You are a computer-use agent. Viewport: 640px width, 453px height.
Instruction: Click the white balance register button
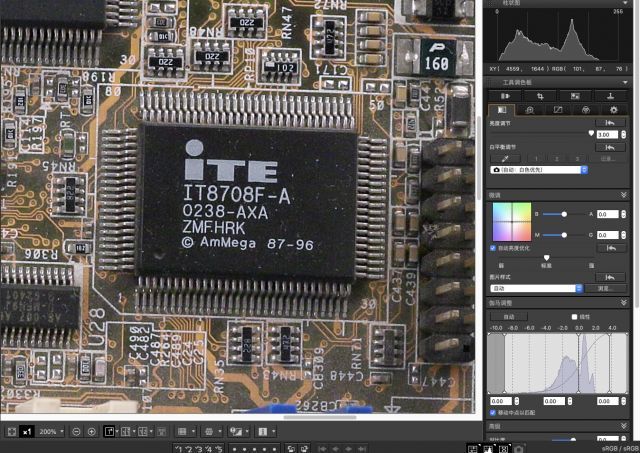608,158
